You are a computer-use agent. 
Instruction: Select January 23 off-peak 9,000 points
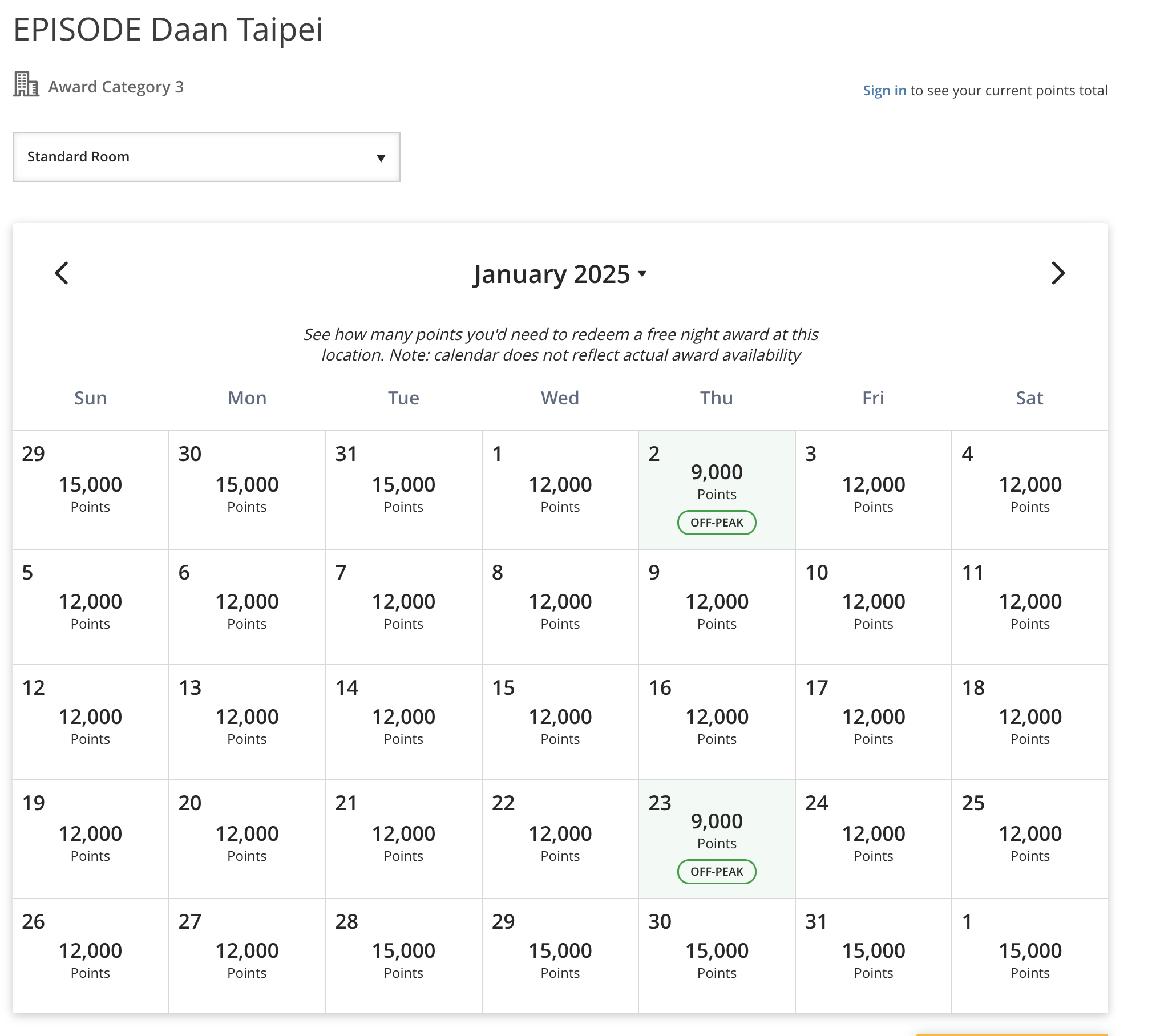717,839
